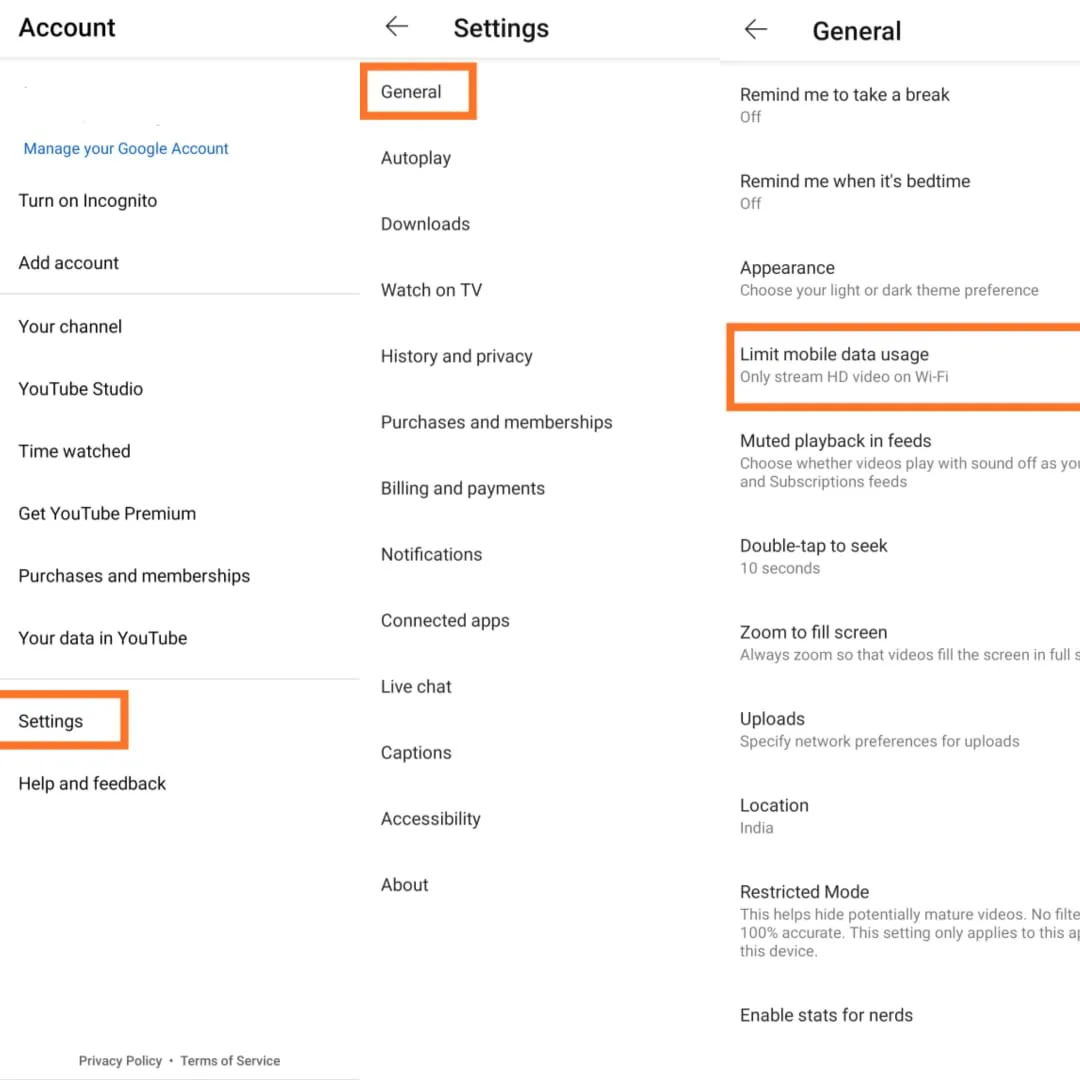Select Limit mobile data usage option

pos(834,365)
